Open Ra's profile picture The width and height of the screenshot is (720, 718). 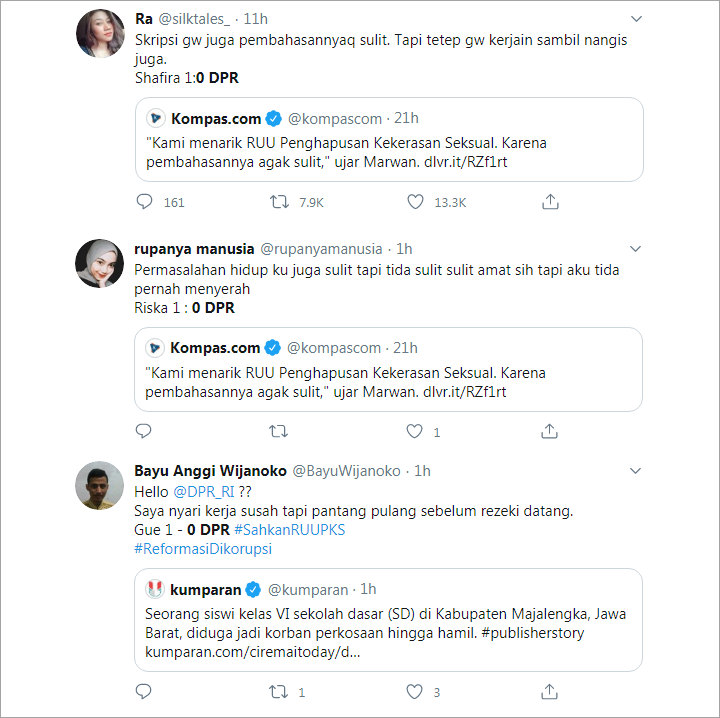100,33
